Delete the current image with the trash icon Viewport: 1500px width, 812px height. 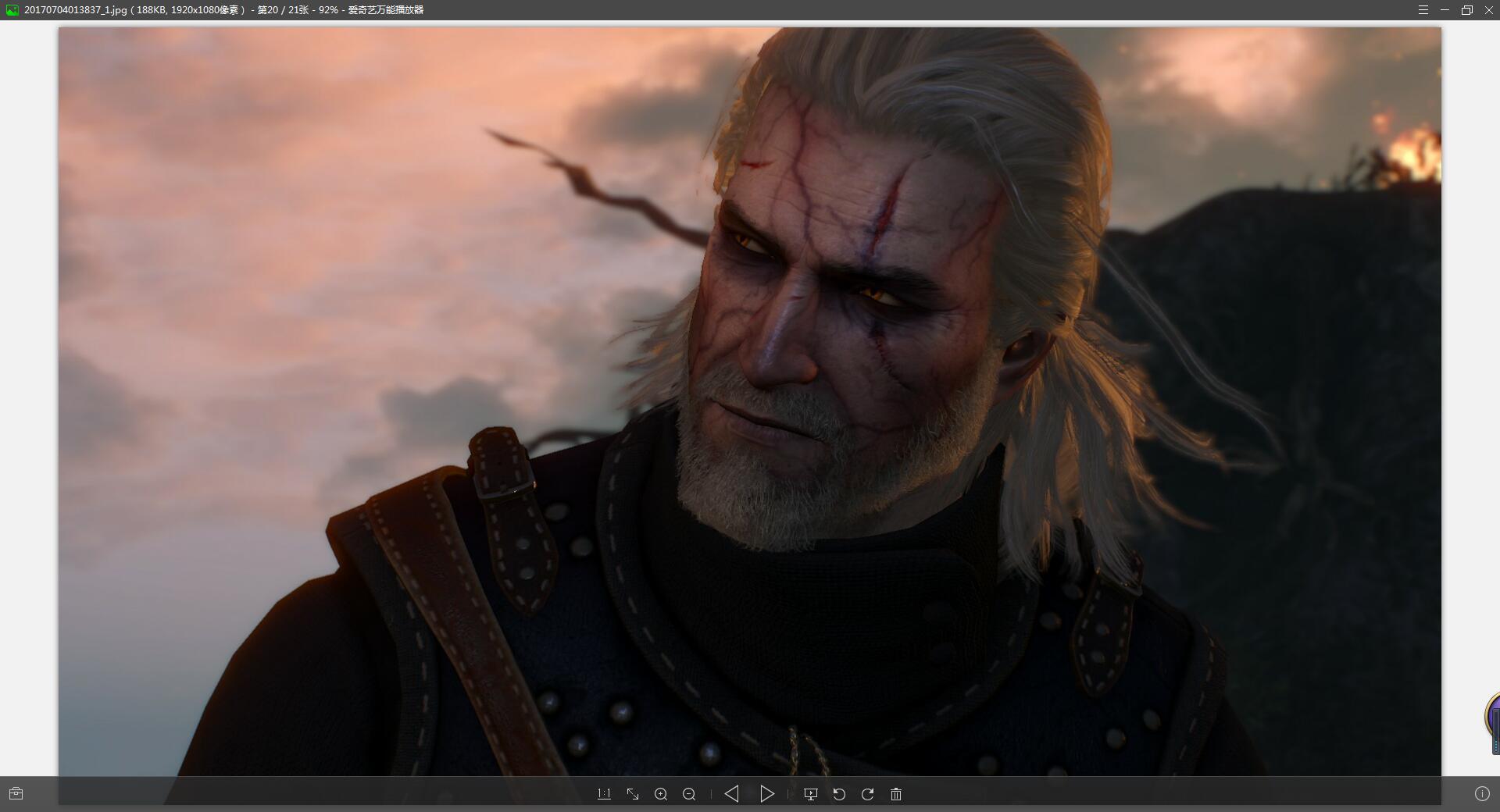pos(896,794)
